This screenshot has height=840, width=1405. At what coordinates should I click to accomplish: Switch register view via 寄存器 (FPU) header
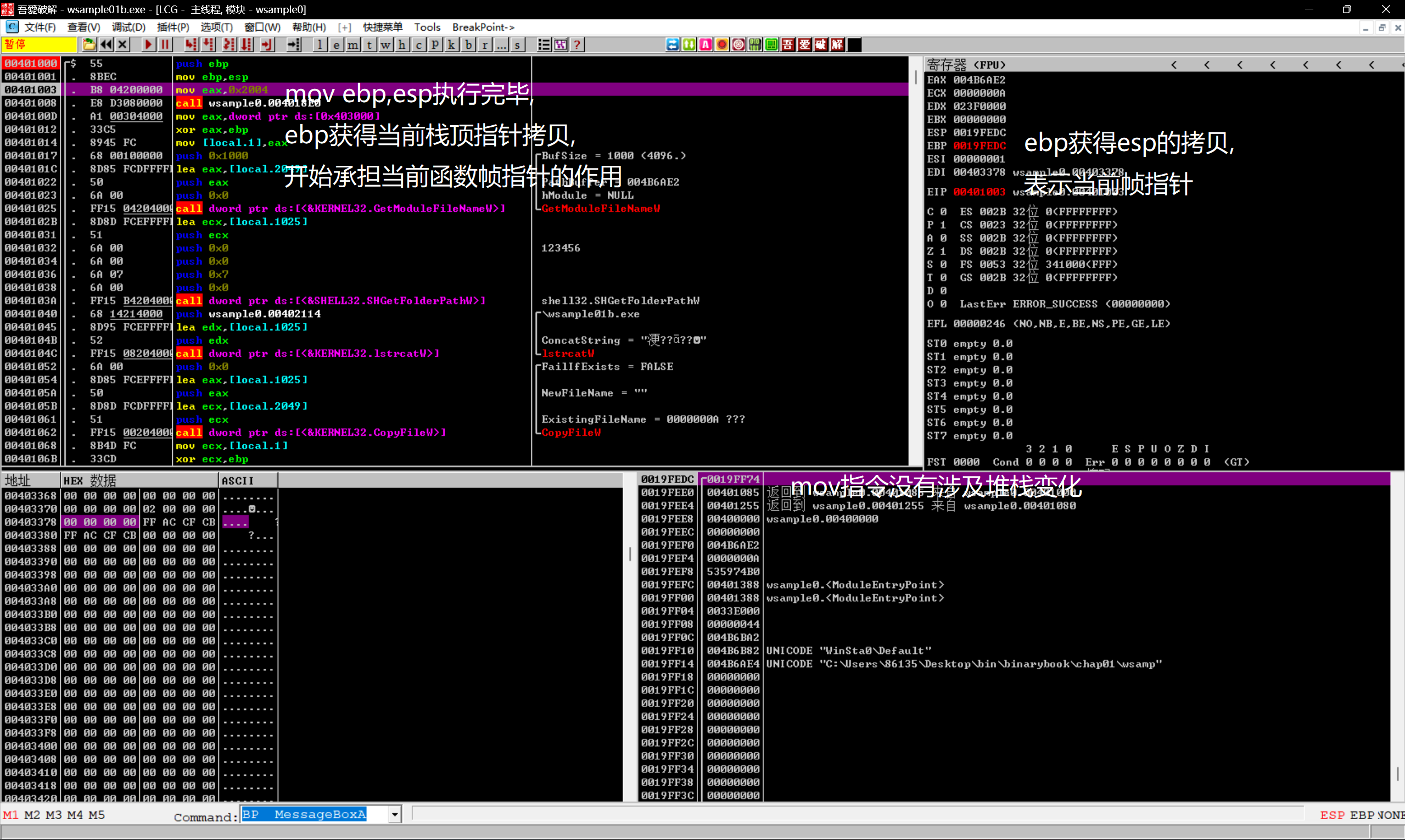[x=966, y=65]
